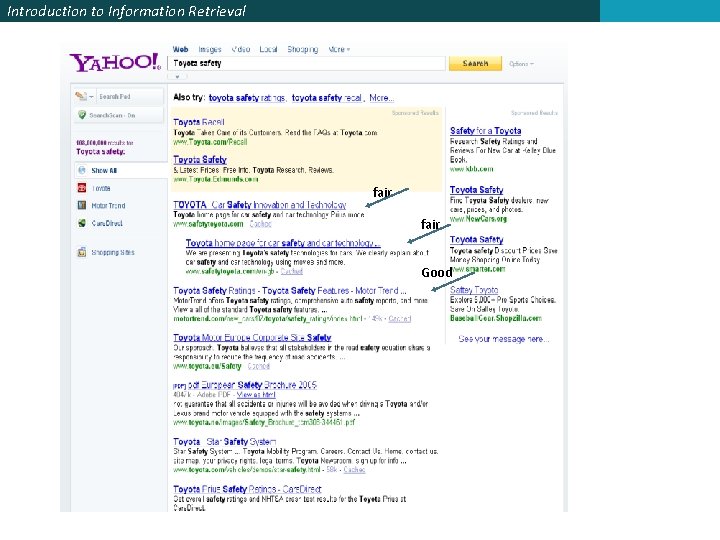Open the toyota safety recall suggestion

click(327, 98)
